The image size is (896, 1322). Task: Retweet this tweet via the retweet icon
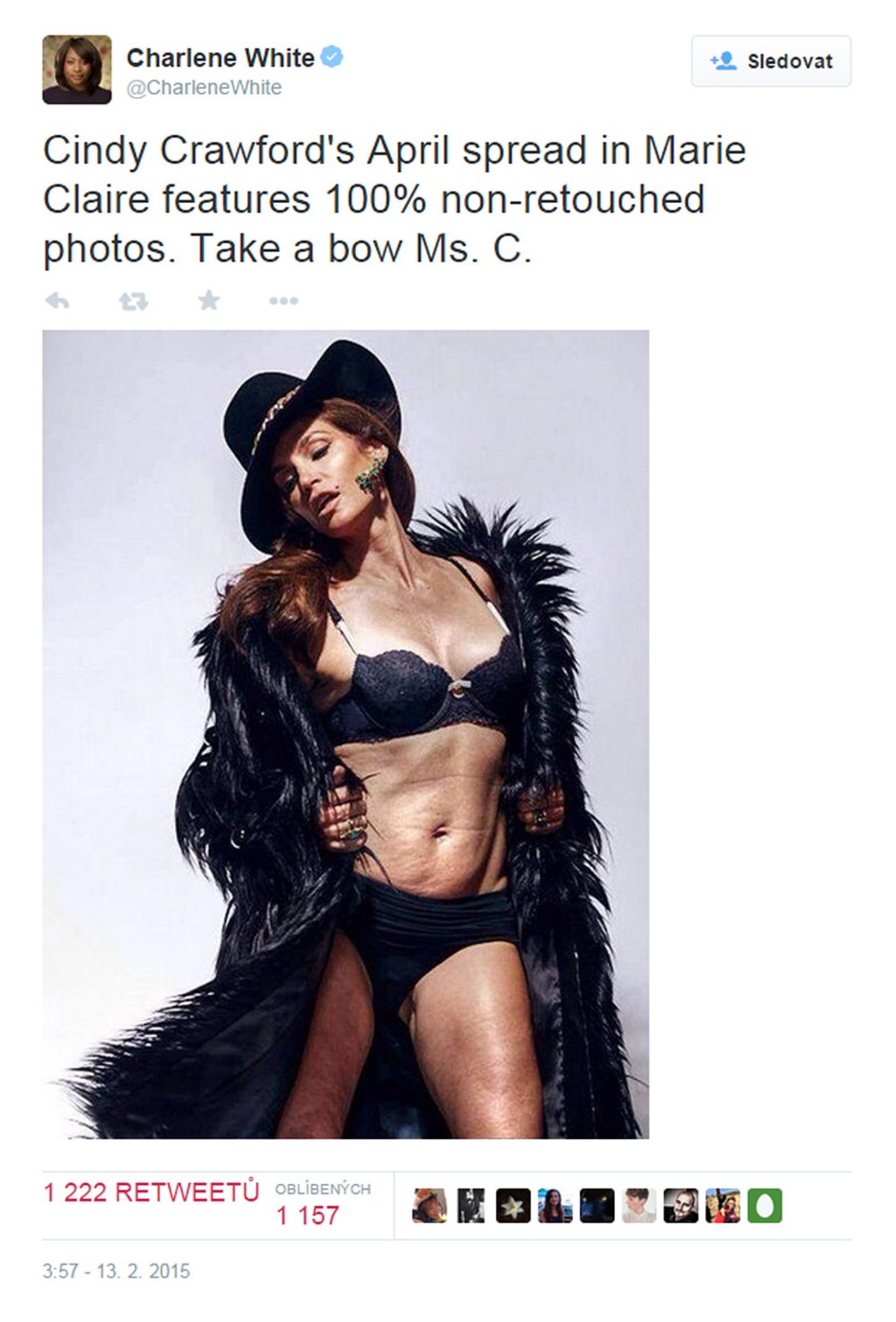(x=133, y=302)
